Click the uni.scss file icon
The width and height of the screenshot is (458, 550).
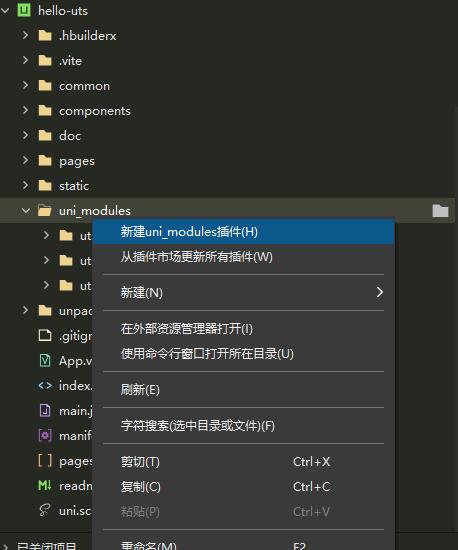(x=45, y=510)
